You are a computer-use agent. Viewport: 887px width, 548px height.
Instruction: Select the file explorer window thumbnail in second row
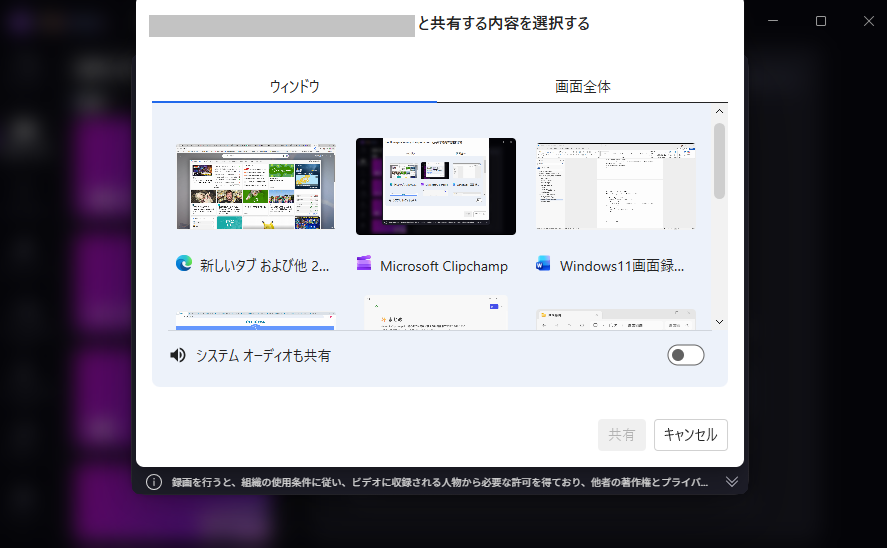(x=615, y=320)
